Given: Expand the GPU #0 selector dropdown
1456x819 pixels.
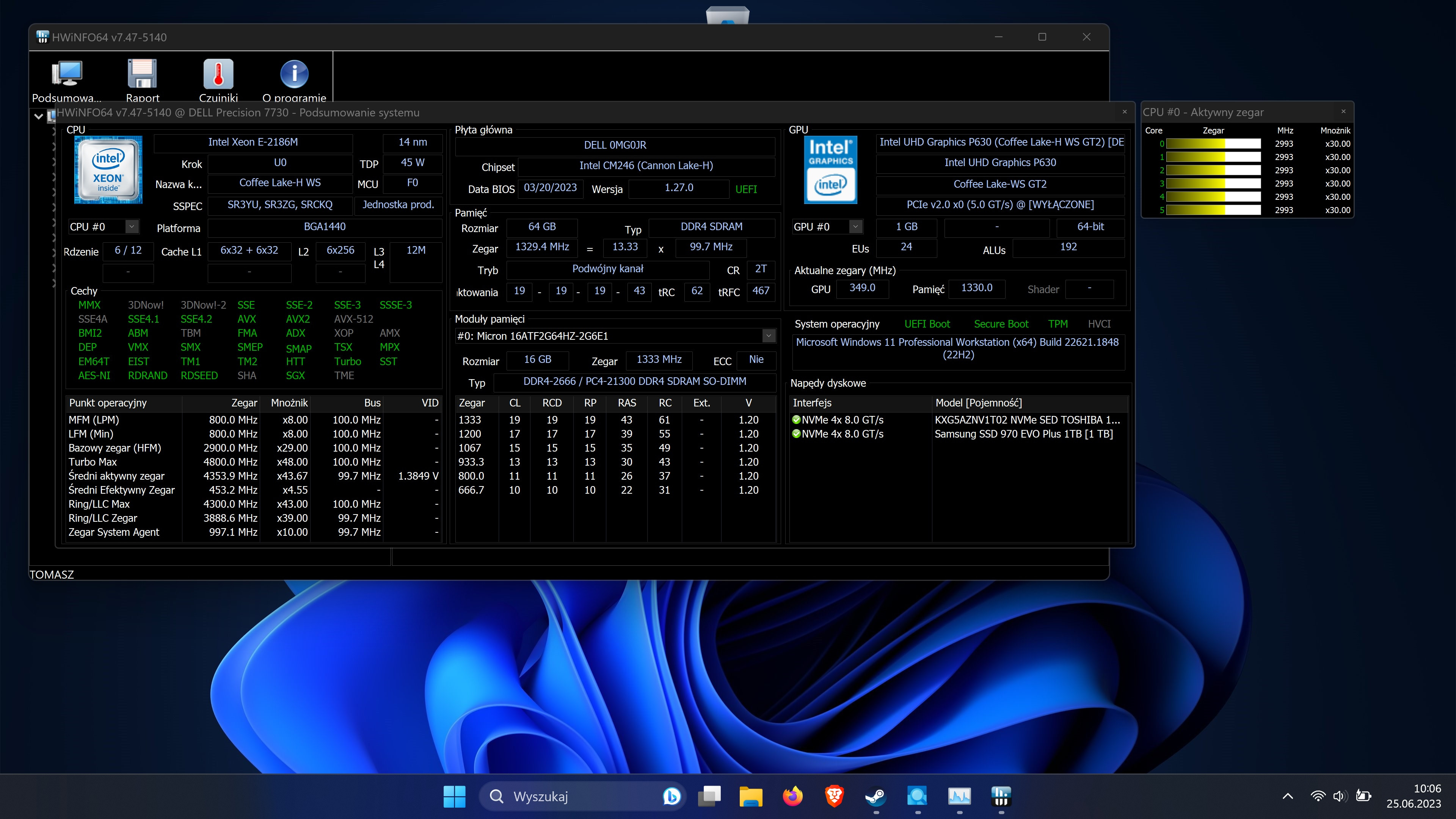Looking at the screenshot, I should pos(855,227).
